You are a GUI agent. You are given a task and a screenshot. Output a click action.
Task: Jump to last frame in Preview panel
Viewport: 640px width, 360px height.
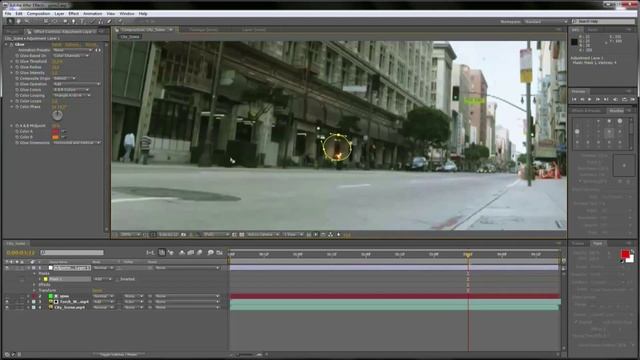[x=606, y=99]
